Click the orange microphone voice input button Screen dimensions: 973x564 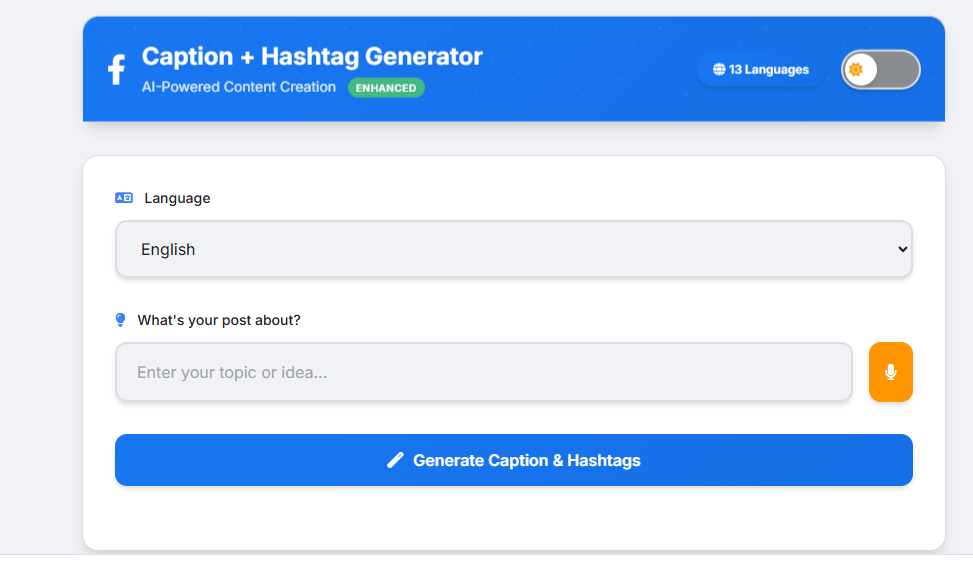click(890, 372)
